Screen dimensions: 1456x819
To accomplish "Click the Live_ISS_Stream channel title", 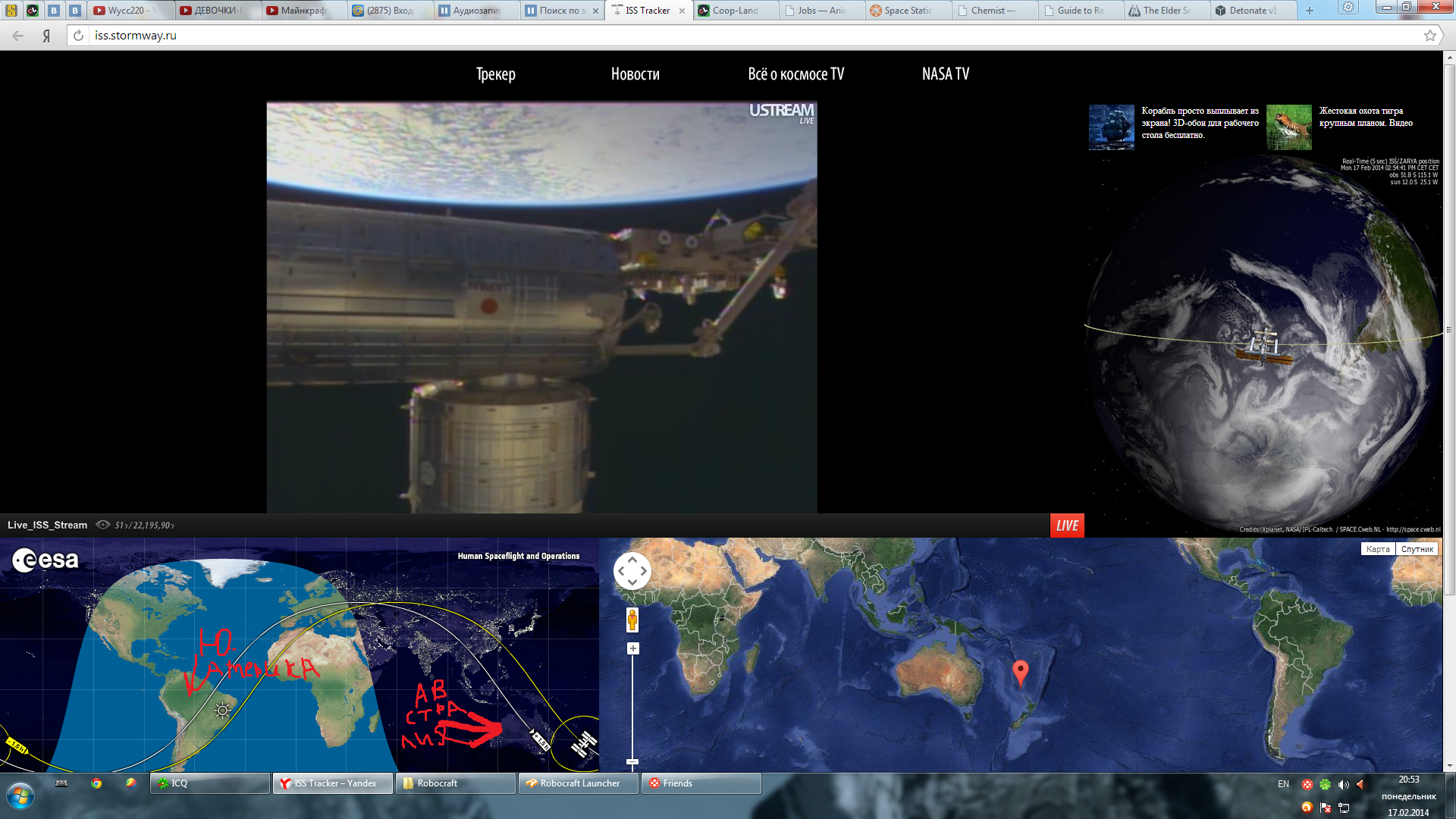I will (47, 525).
